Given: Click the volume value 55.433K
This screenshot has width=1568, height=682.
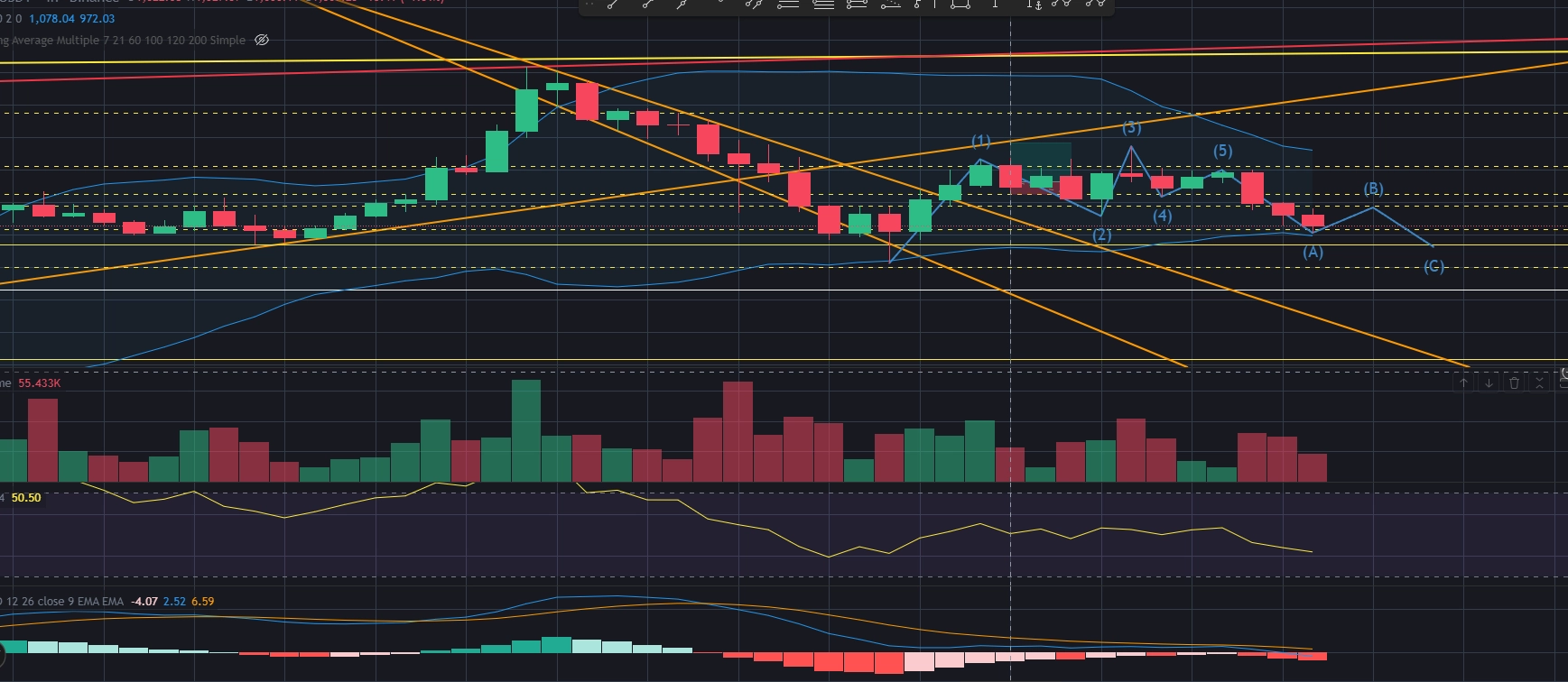Looking at the screenshot, I should (x=40, y=383).
